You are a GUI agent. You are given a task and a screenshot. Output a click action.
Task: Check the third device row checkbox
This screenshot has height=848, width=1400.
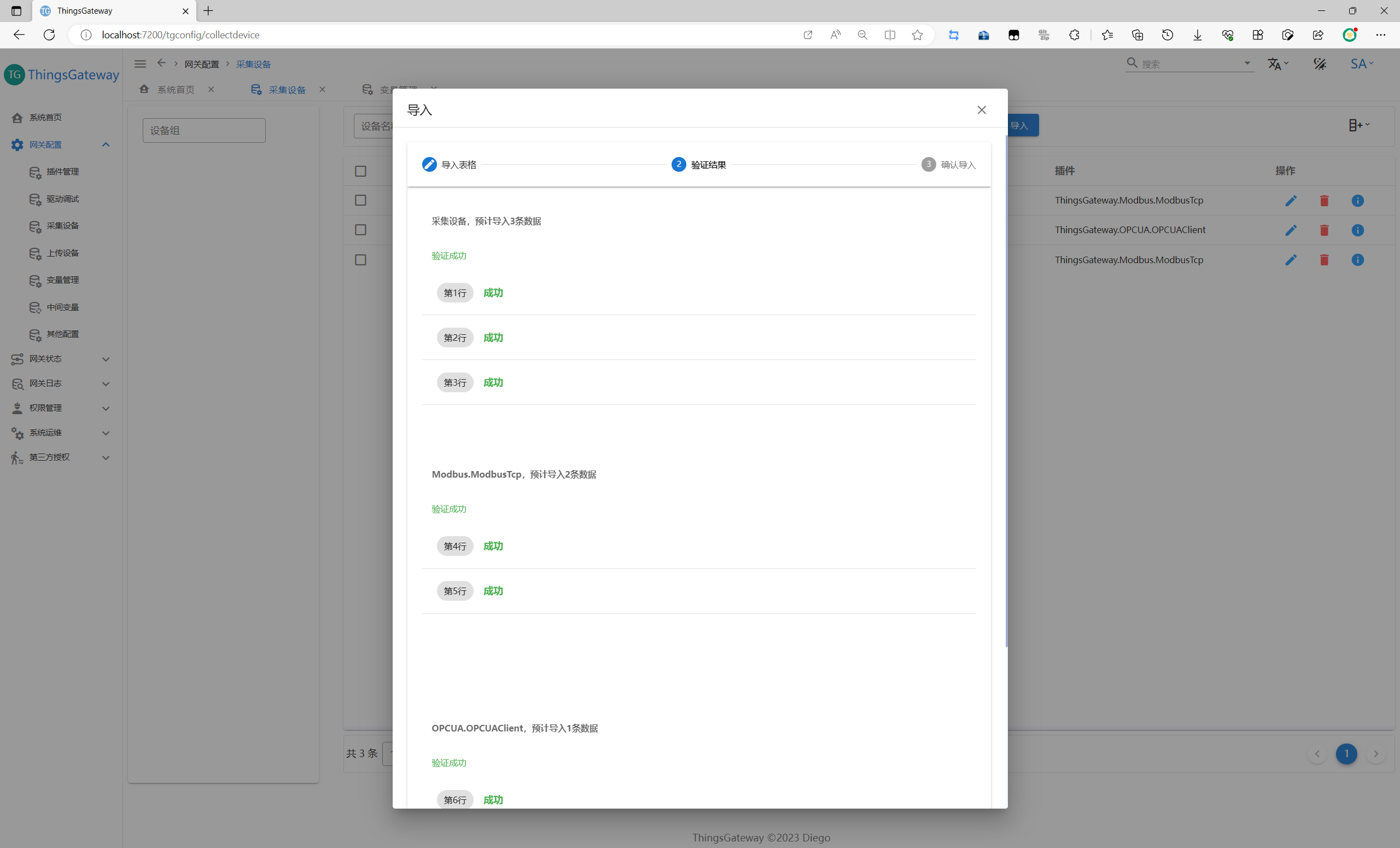click(x=360, y=260)
